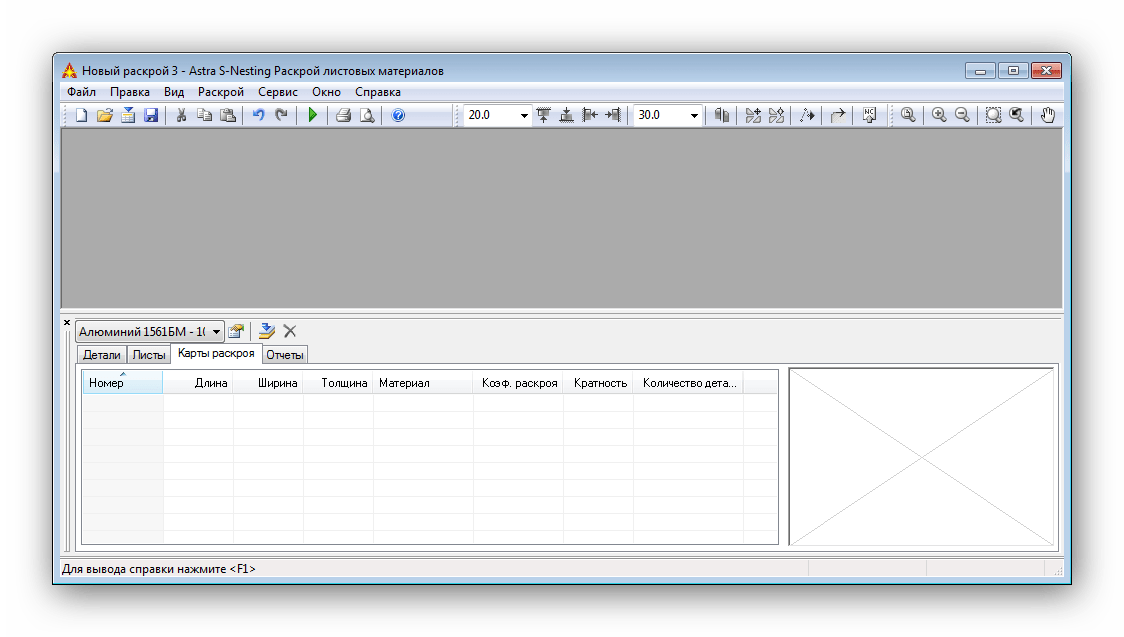Open a file with the folder icon
The image size is (1124, 637).
(104, 115)
